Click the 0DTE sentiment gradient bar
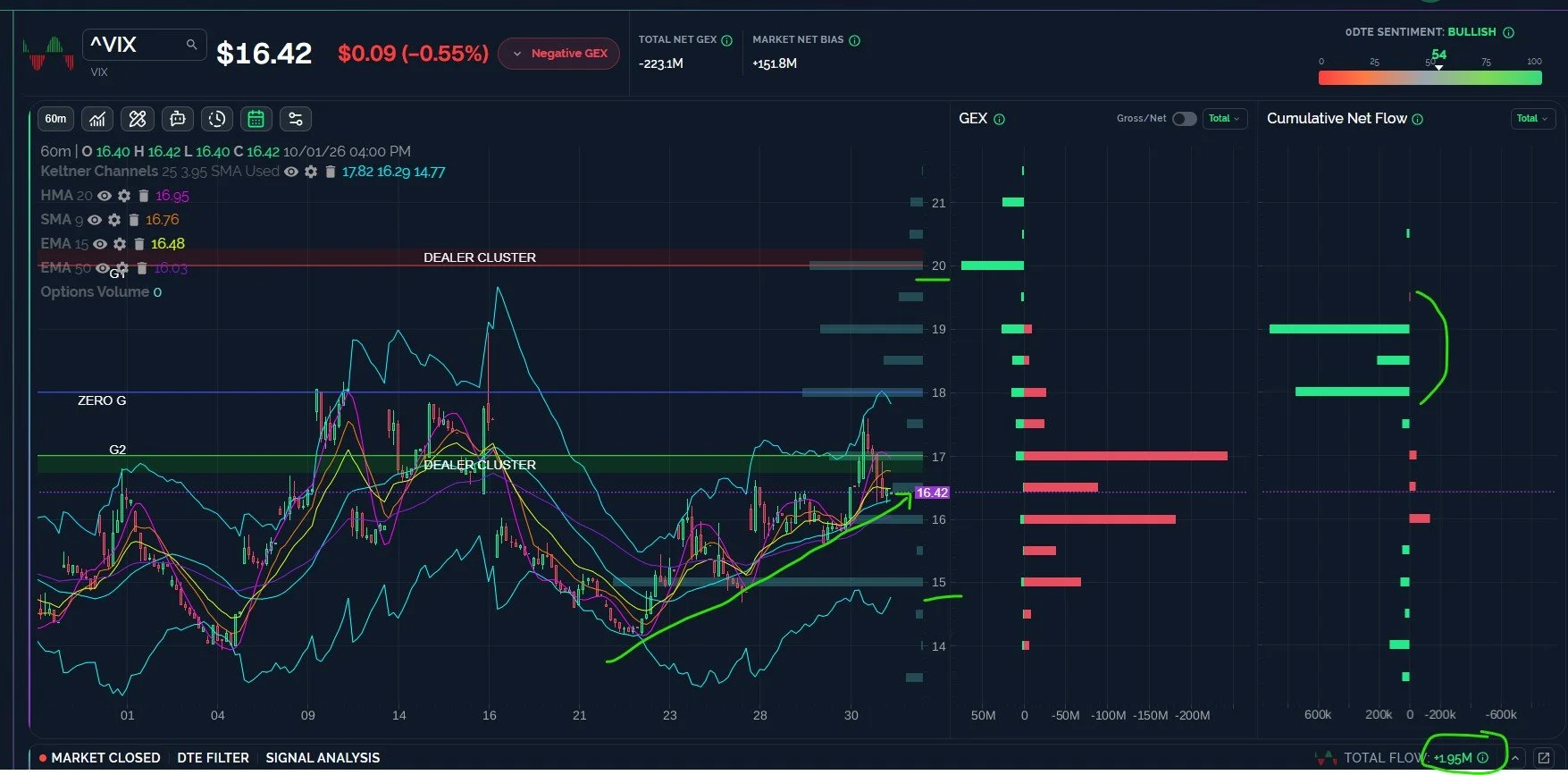The image size is (1568, 775). [1430, 78]
